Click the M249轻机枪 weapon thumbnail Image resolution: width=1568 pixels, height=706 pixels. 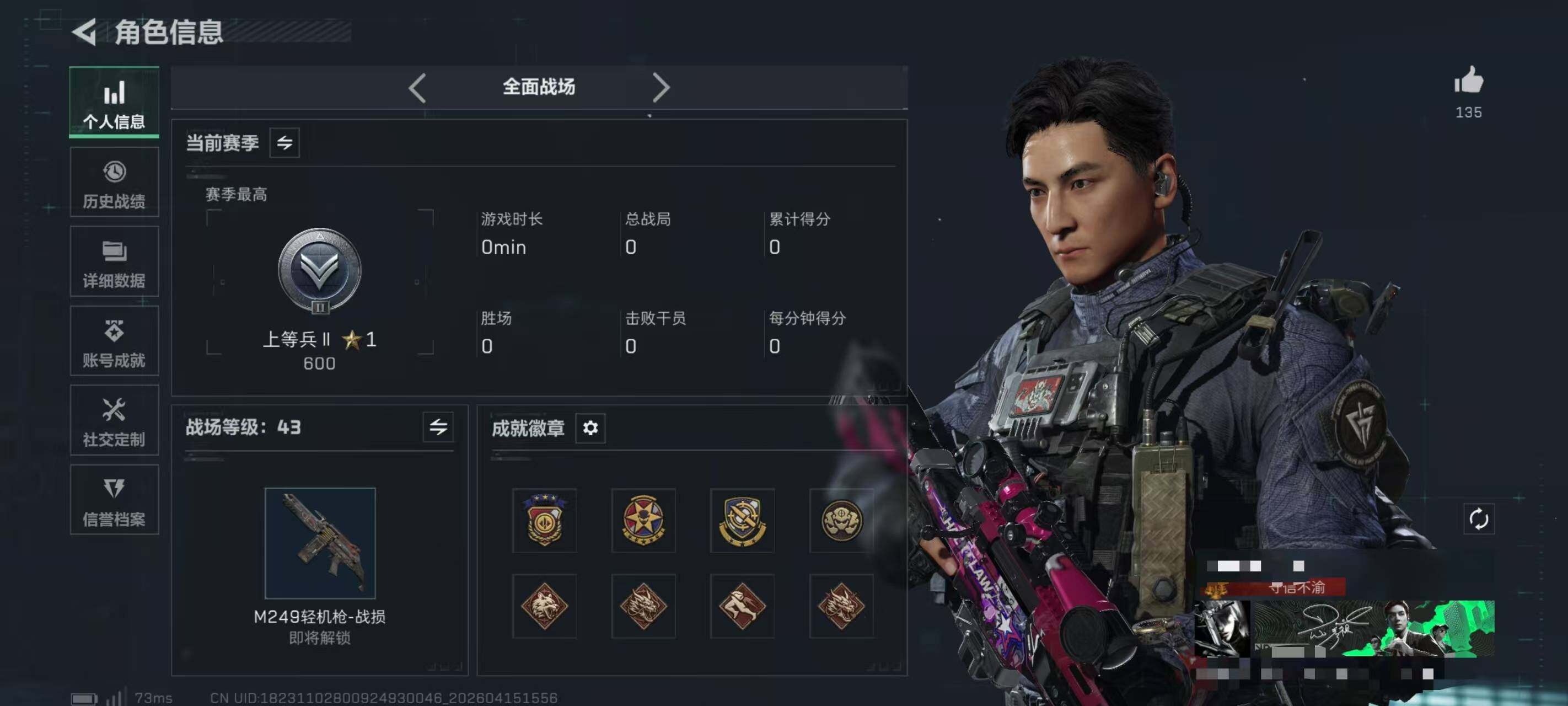tap(320, 543)
